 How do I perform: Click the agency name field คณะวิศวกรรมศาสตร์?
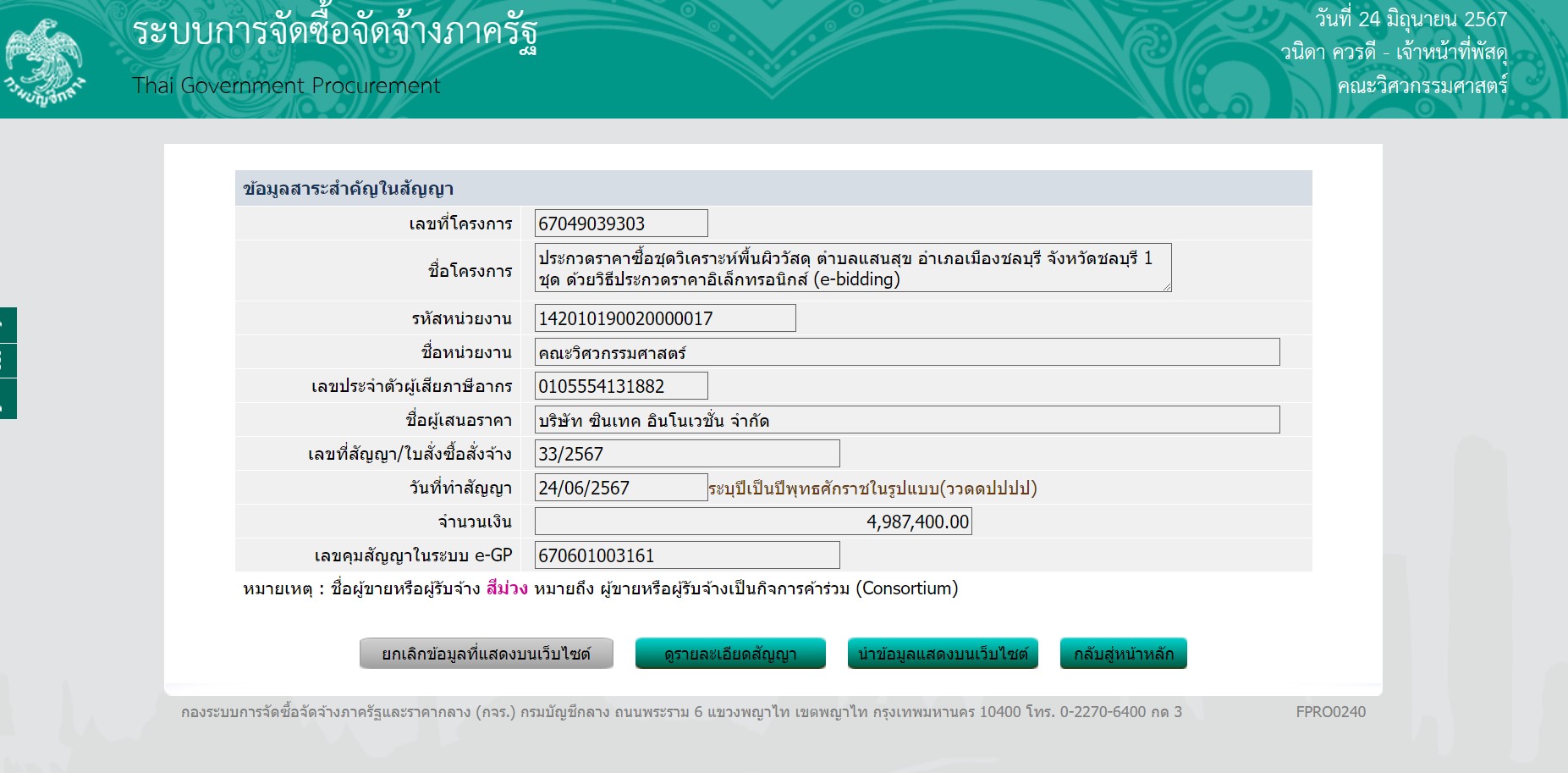click(x=906, y=352)
